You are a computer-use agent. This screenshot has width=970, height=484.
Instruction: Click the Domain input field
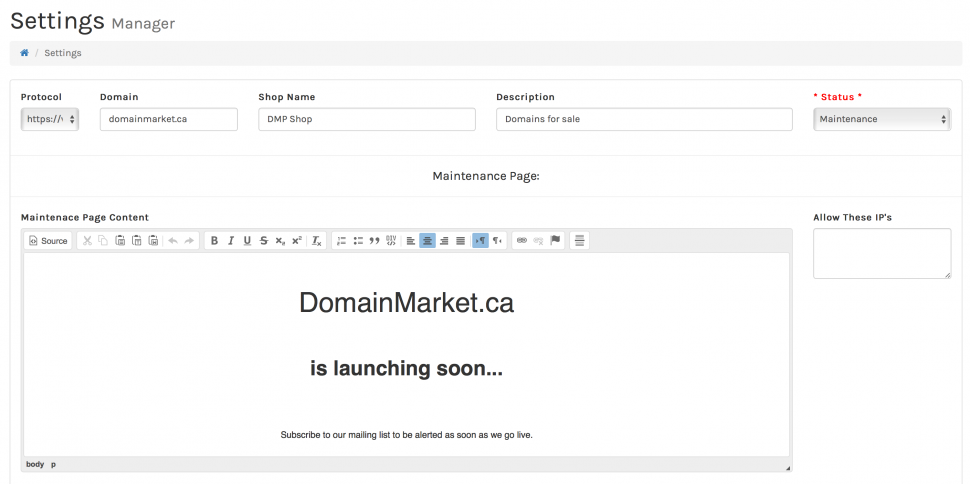click(168, 119)
